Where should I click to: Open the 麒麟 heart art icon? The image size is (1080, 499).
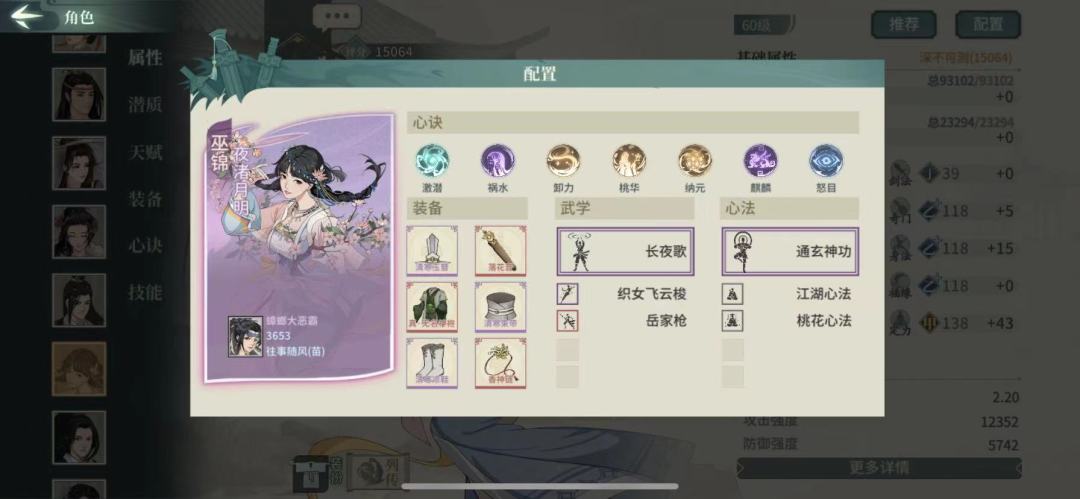pyautogui.click(x=760, y=161)
